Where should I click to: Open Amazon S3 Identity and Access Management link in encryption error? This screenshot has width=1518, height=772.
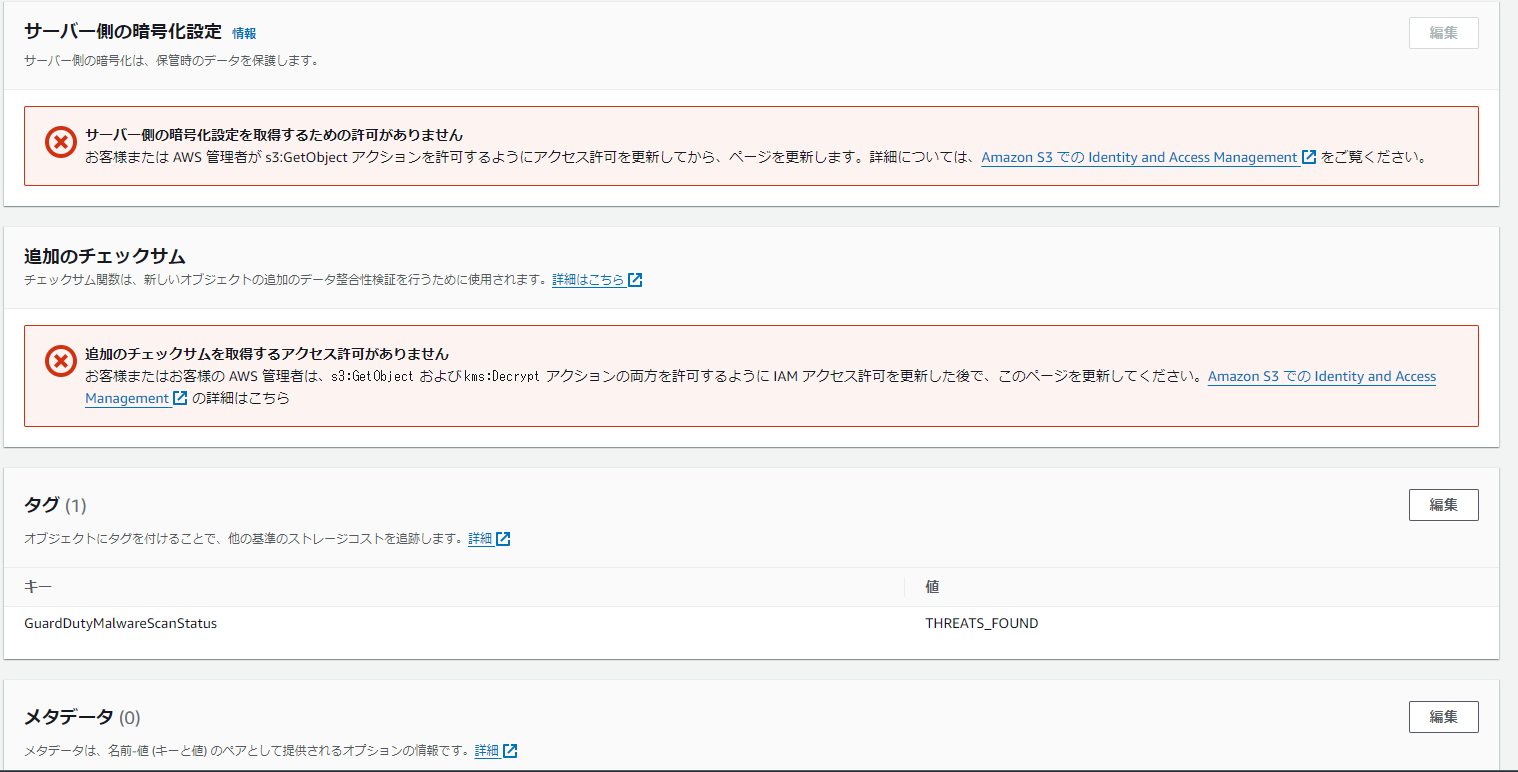pyautogui.click(x=1139, y=157)
